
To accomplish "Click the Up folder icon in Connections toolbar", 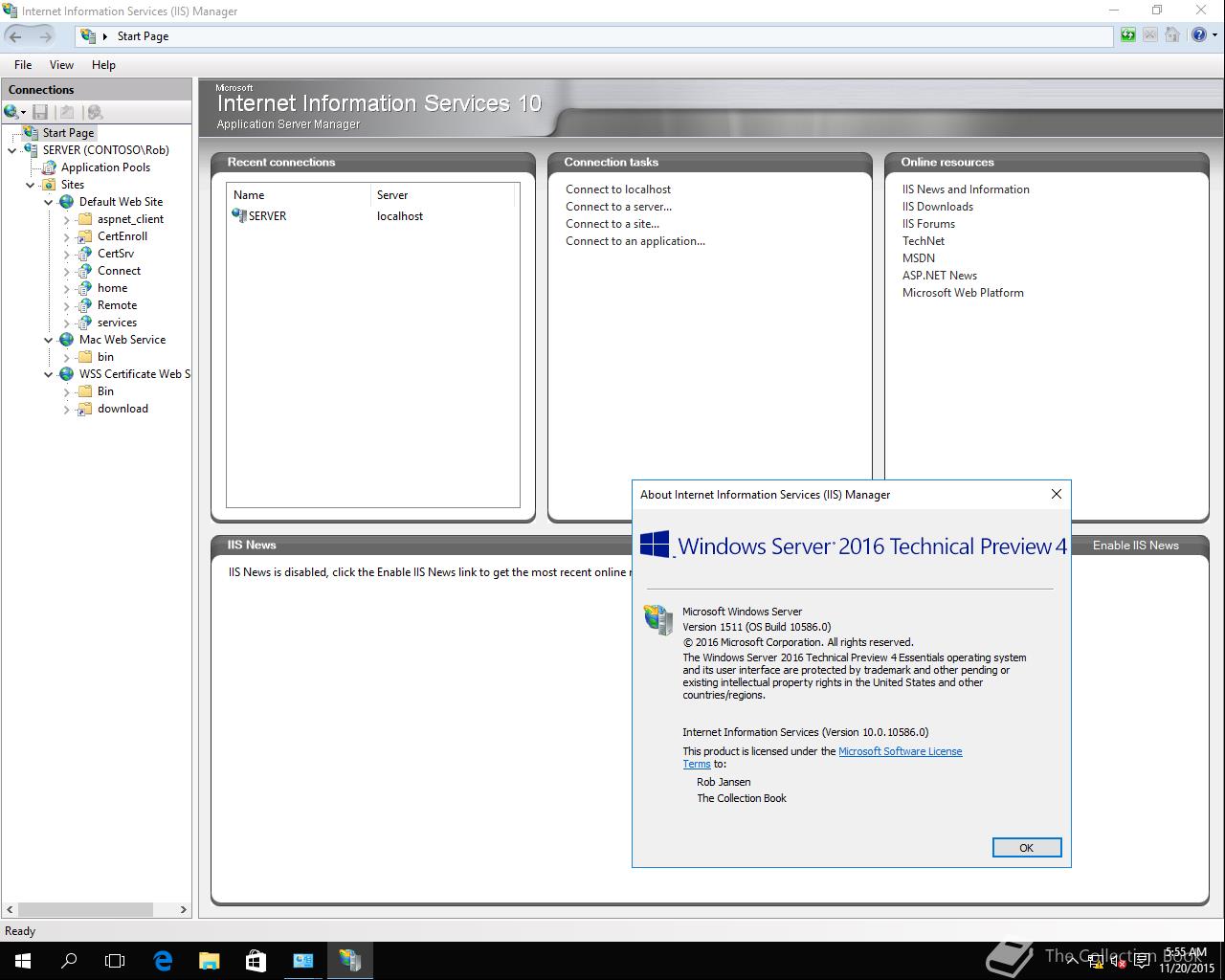I will [67, 112].
